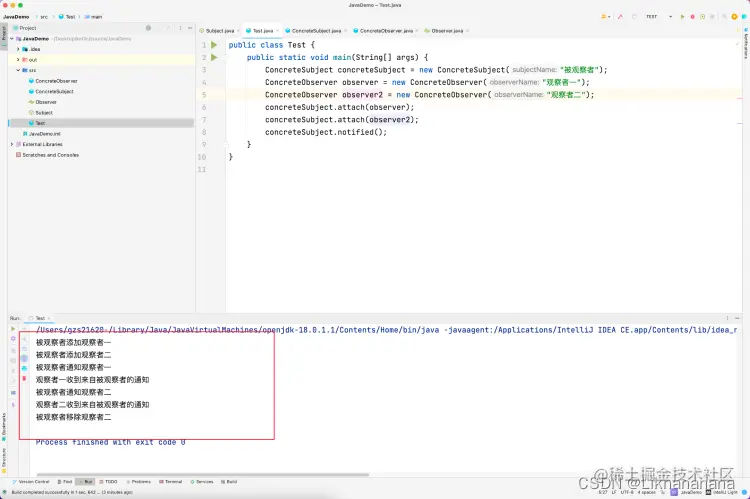Close the Test tab in Run panel
The width and height of the screenshot is (750, 499).
(49, 318)
